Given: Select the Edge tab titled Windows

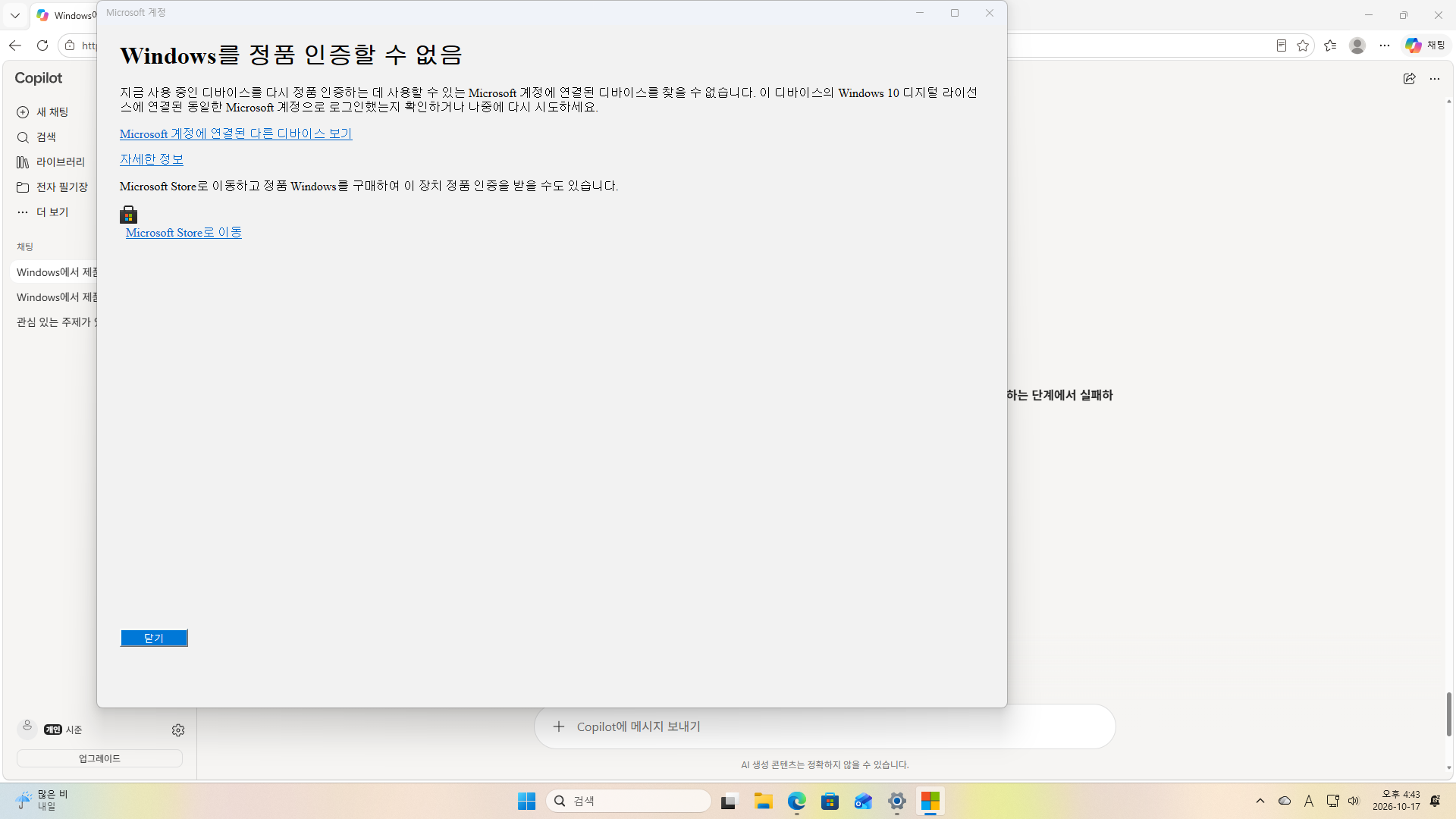Looking at the screenshot, I should pos(65,15).
